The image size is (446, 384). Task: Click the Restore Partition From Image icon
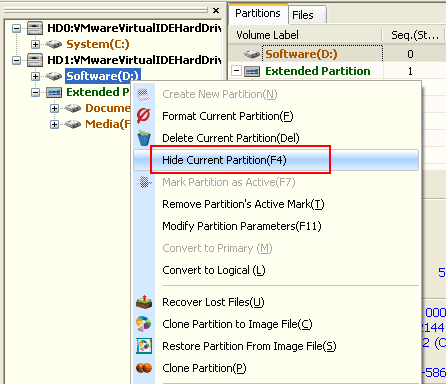point(144,346)
